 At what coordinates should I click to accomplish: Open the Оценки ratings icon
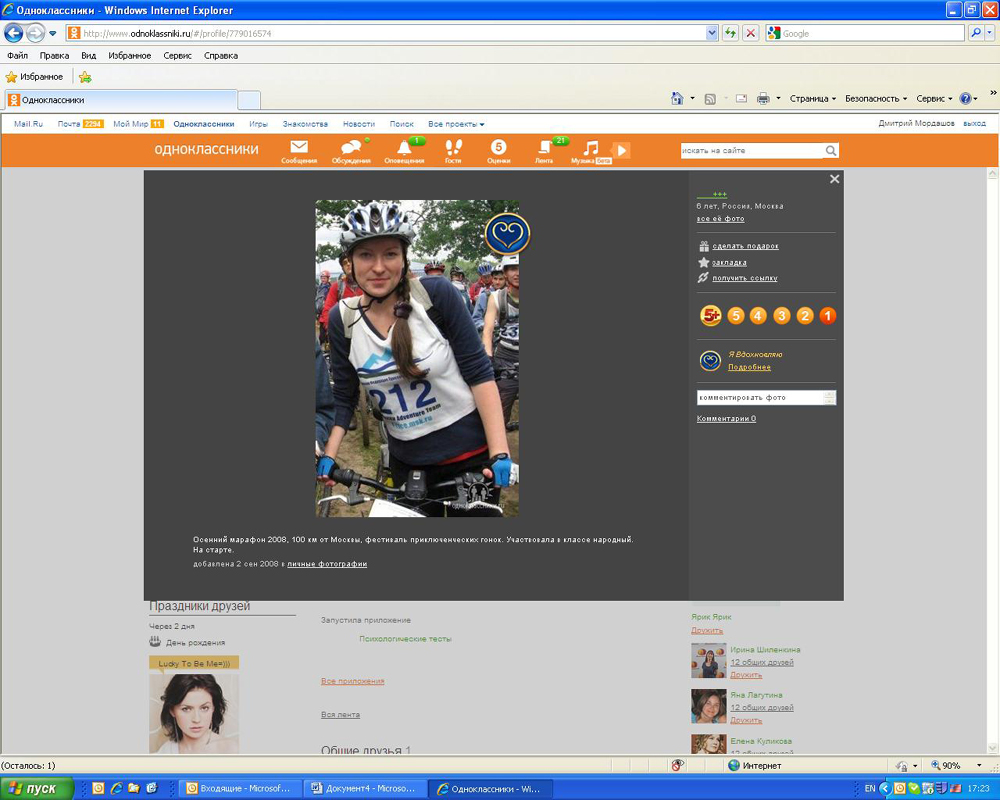pyautogui.click(x=498, y=148)
